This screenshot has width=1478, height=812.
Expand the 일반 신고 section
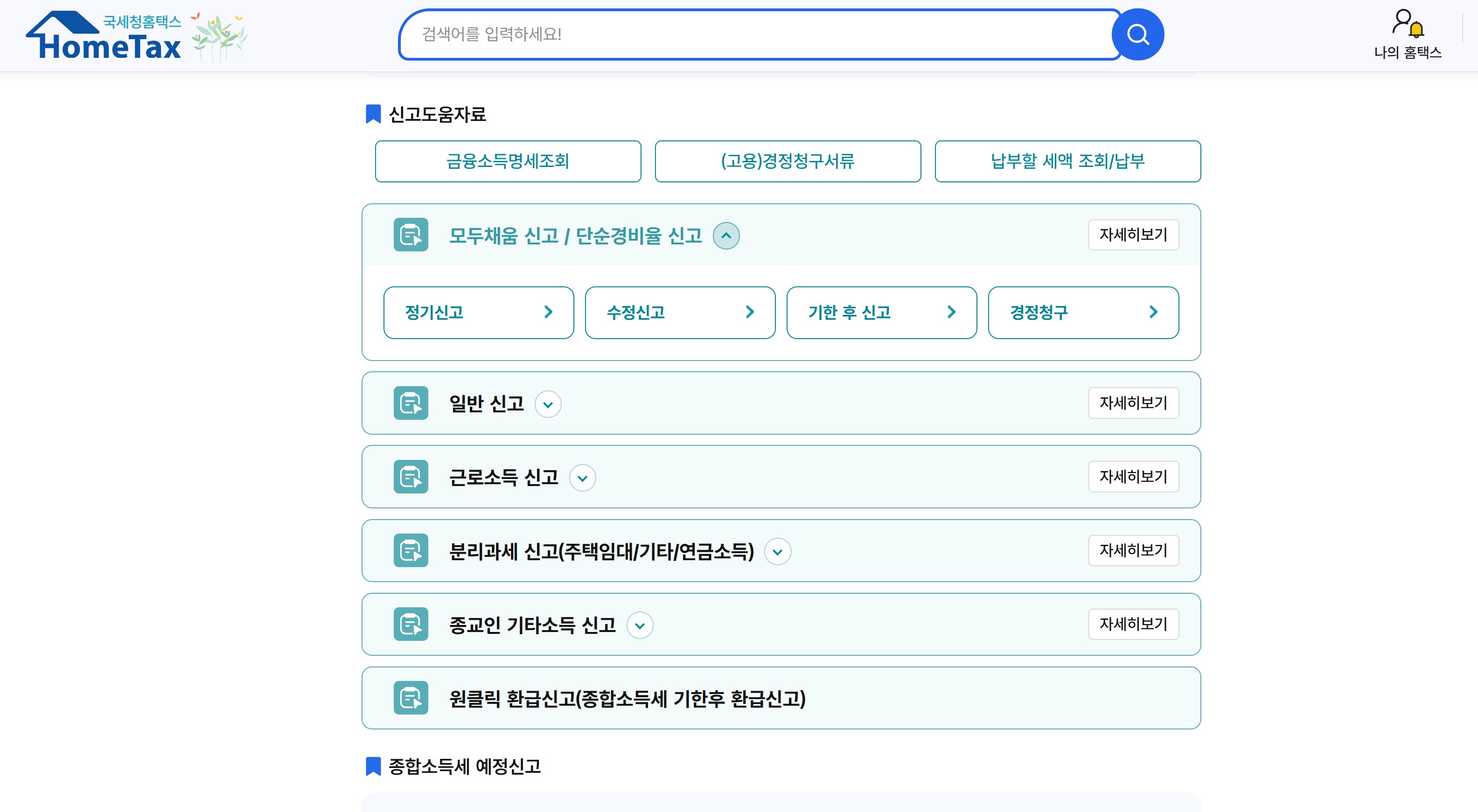(548, 404)
